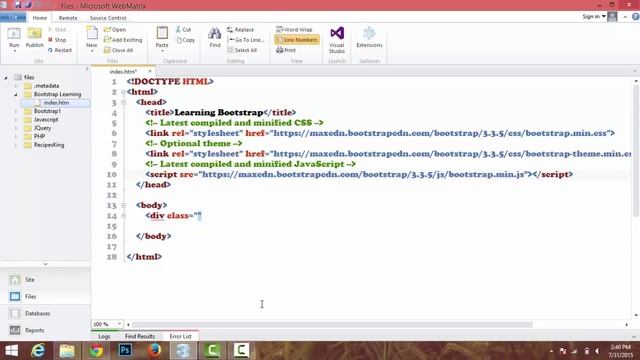This screenshot has height=360, width=640.
Task: Click Close All files
Action: pos(119,50)
